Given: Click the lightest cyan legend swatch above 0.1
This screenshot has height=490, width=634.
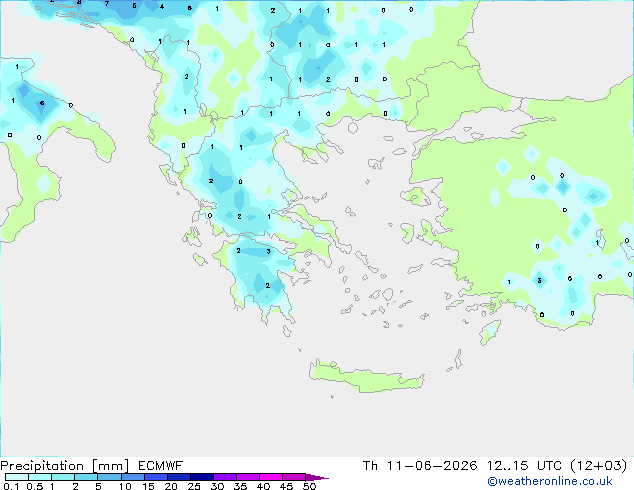Looking at the screenshot, I should click(17, 477).
